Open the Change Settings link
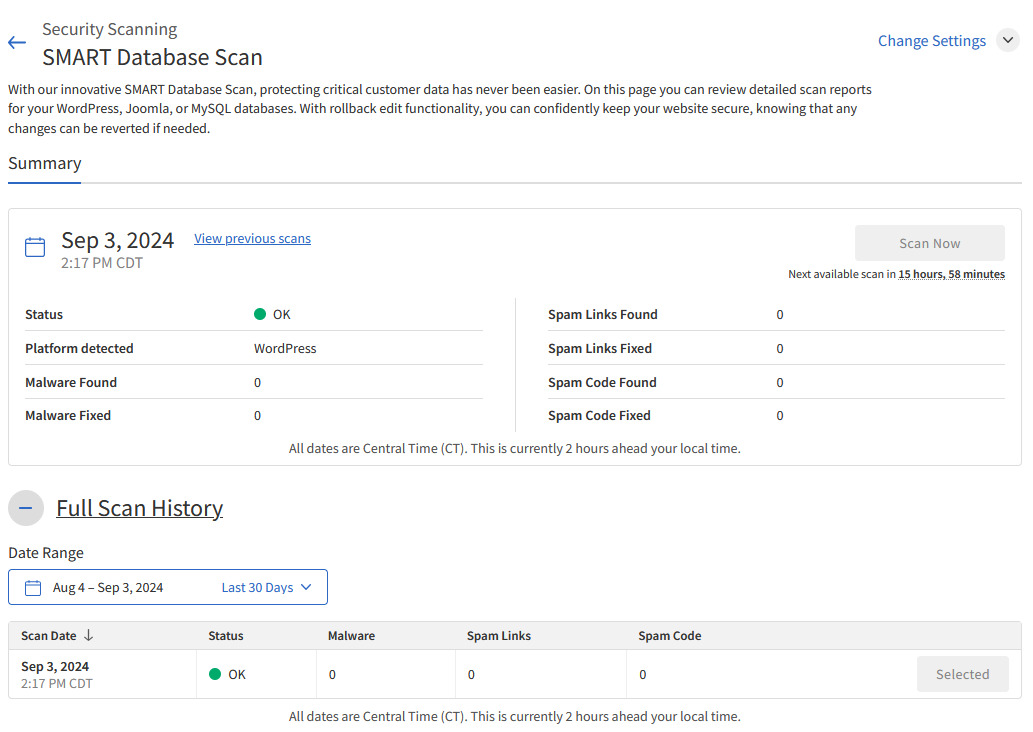Viewport: 1033px width, 732px height. click(x=931, y=41)
